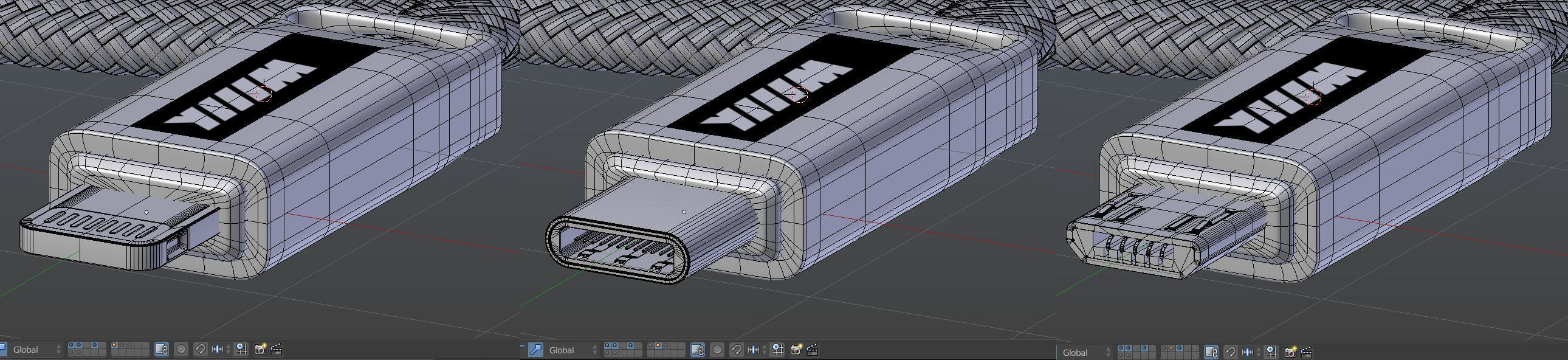Click 3D cursor on the USB-C cable housing
The height and width of the screenshot is (360, 1568).
tap(798, 94)
